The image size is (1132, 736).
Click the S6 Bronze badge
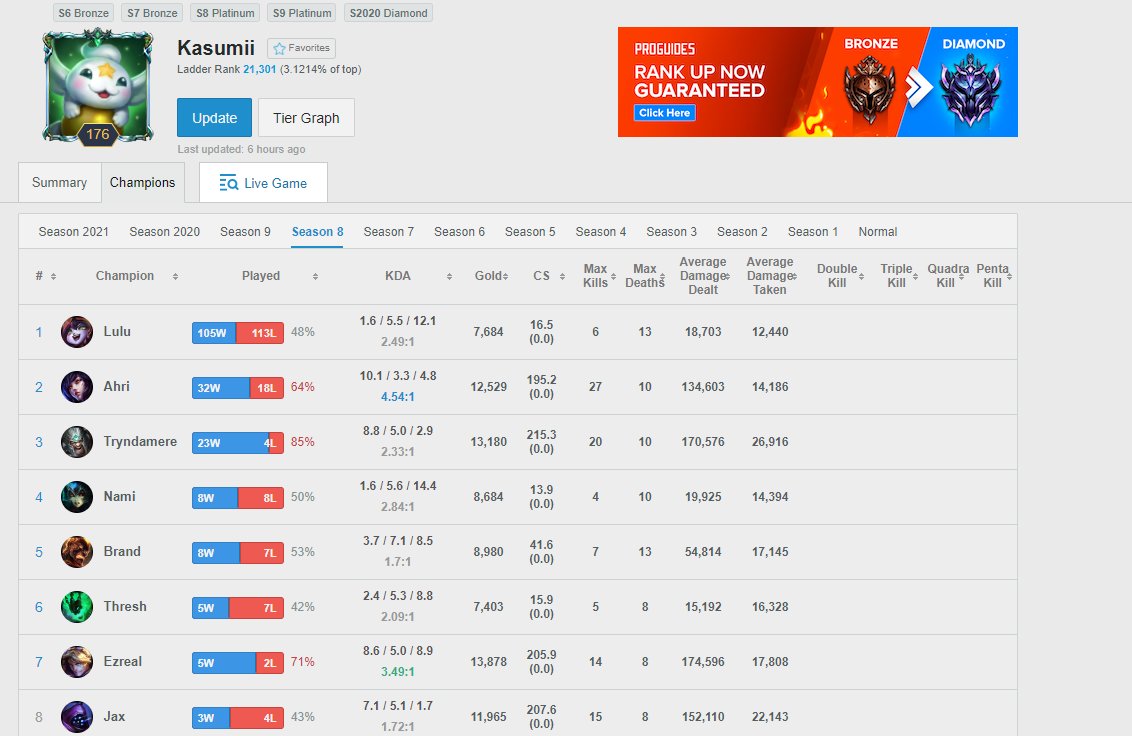(84, 13)
